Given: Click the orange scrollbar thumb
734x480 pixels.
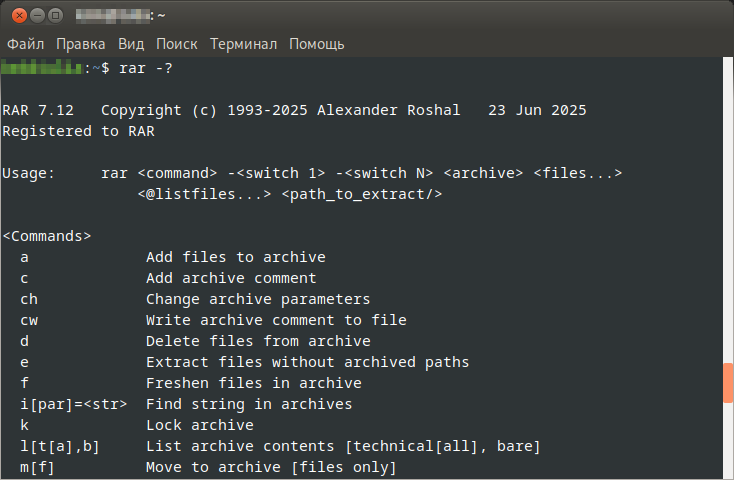Looking at the screenshot, I should [x=728, y=380].
